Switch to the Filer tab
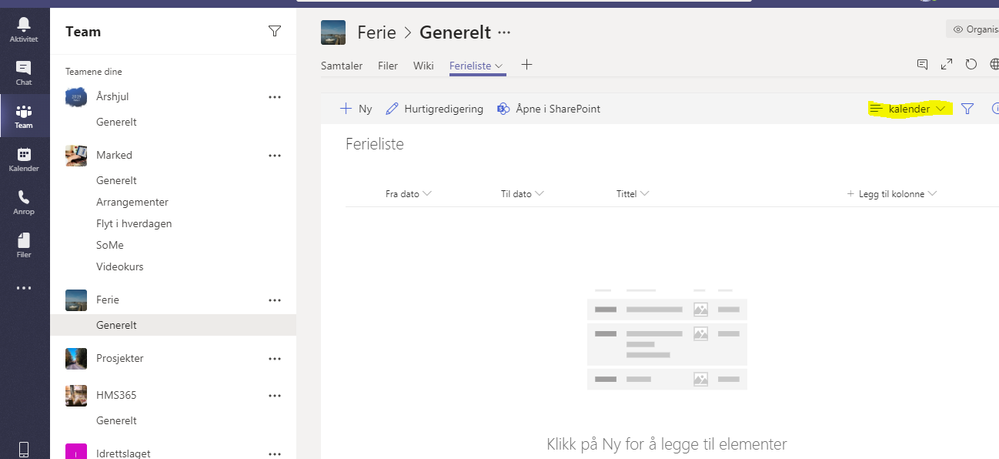999x459 pixels. (387, 66)
